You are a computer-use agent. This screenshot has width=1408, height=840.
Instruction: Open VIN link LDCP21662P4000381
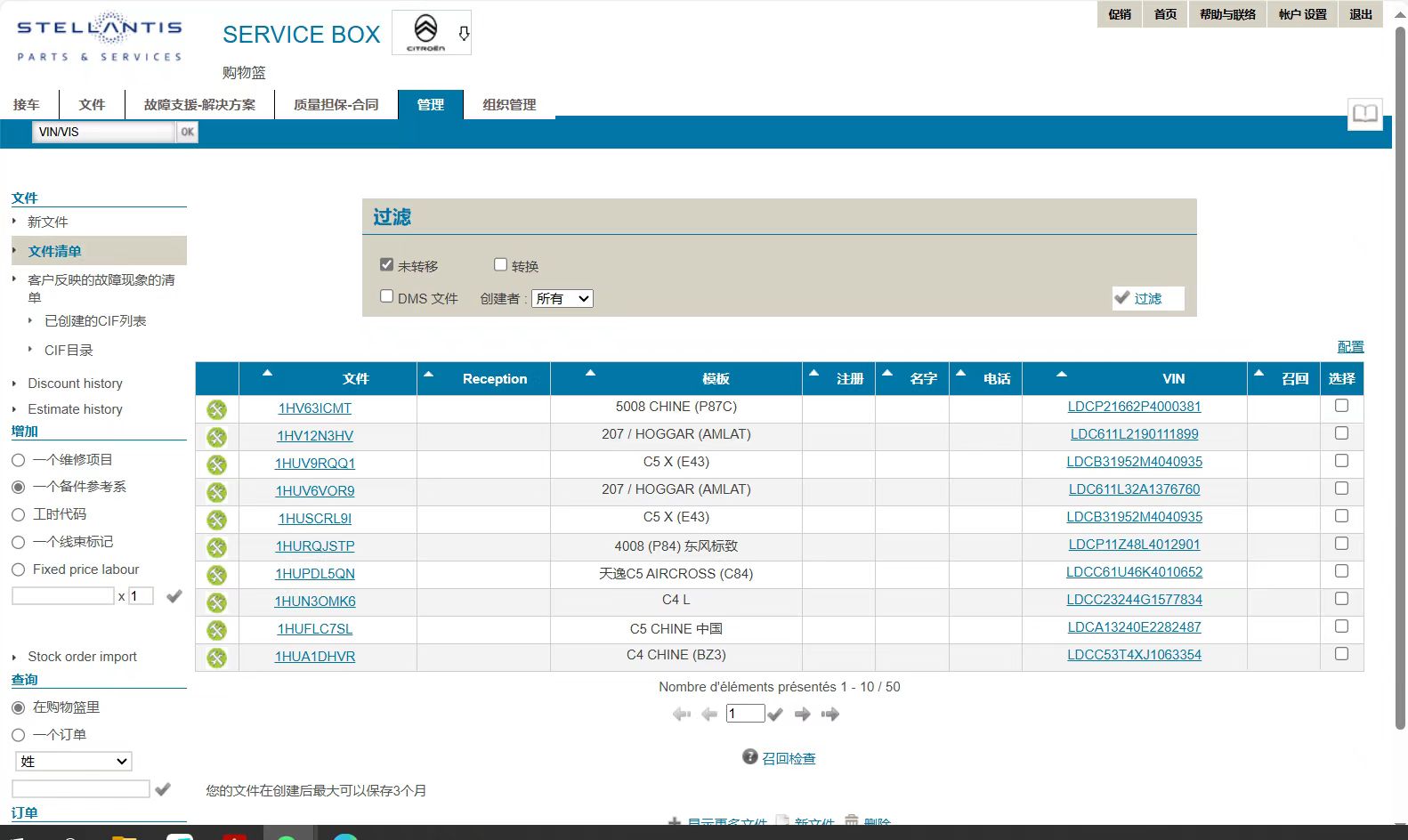click(x=1134, y=407)
